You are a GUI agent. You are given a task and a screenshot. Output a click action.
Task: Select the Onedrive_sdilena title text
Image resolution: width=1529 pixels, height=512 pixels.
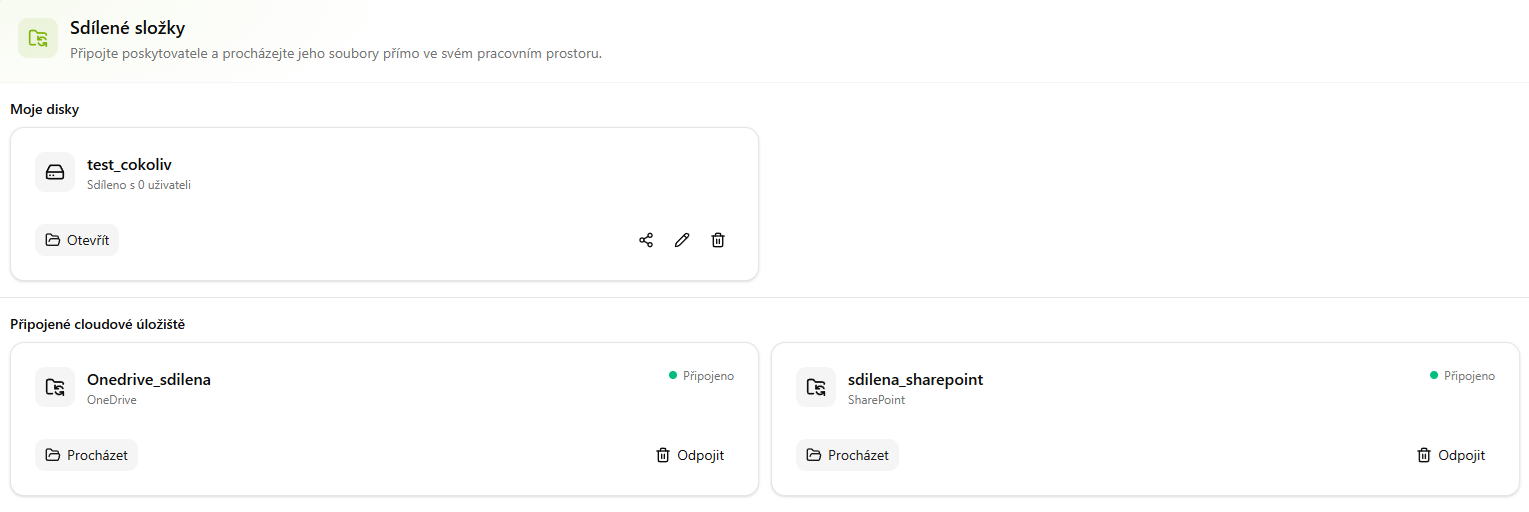149,379
